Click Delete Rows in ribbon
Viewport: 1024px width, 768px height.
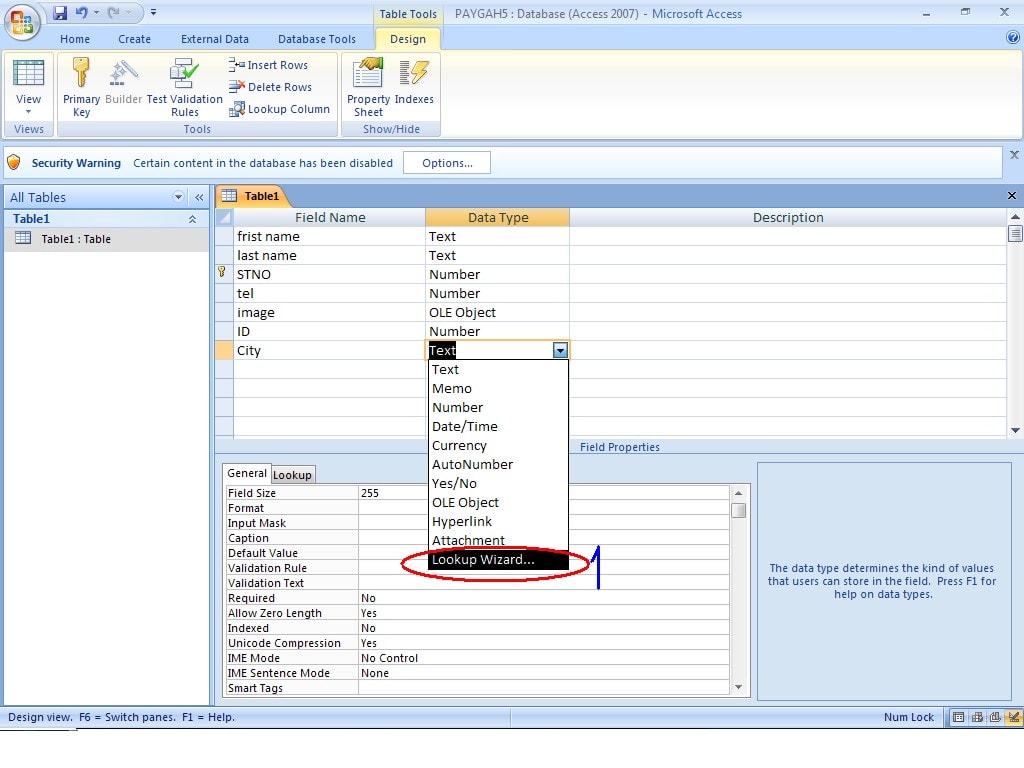pos(270,87)
